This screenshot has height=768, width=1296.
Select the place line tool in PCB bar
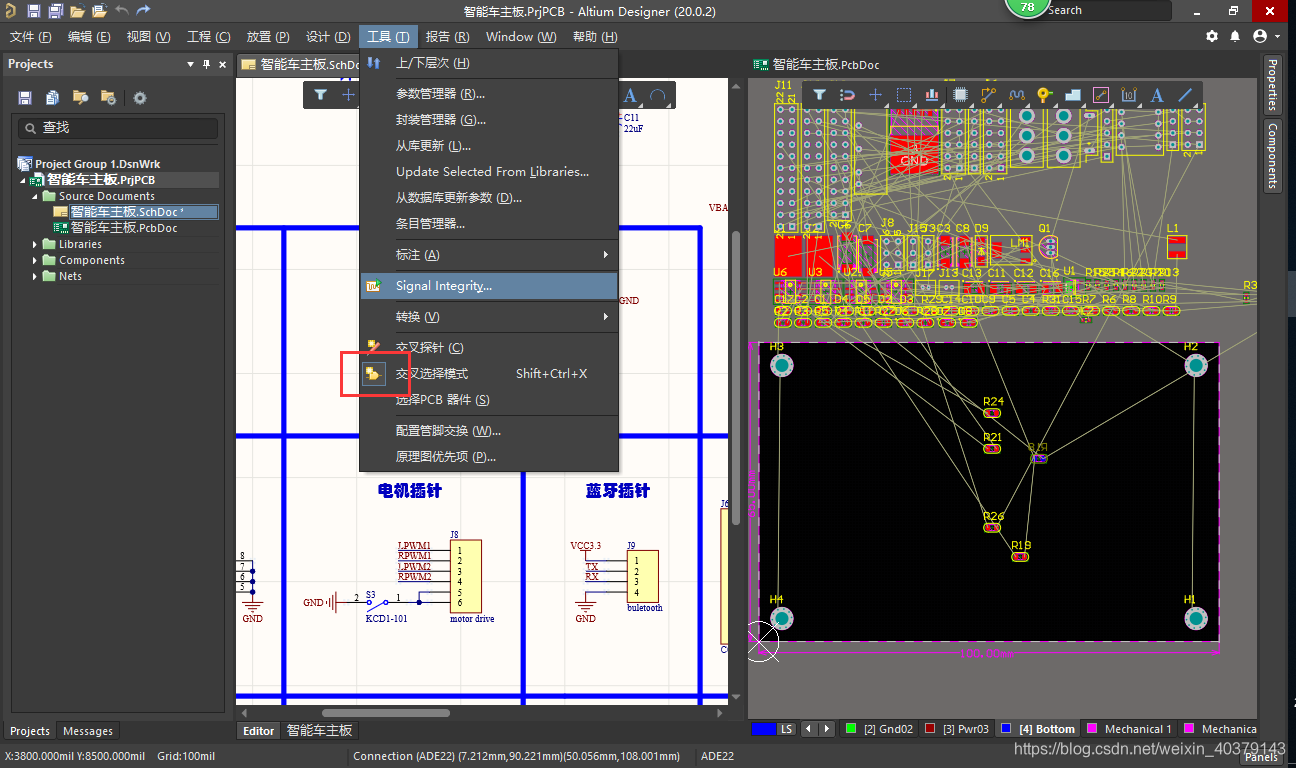click(1185, 95)
